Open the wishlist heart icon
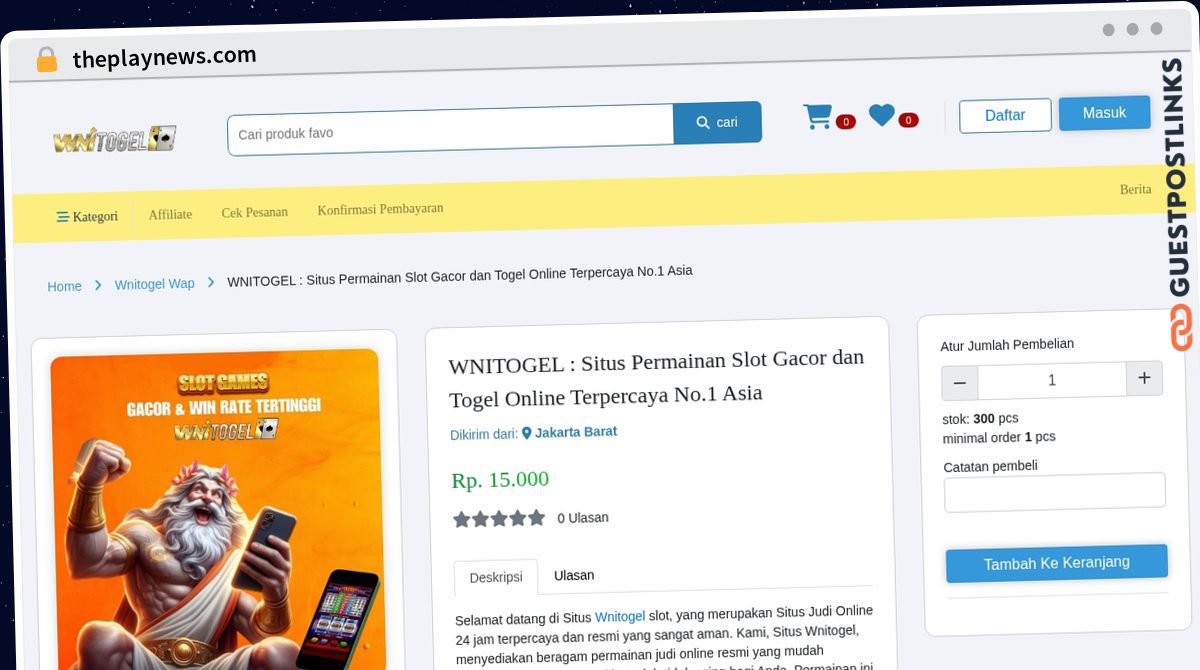The height and width of the screenshot is (670, 1200). pos(881,116)
